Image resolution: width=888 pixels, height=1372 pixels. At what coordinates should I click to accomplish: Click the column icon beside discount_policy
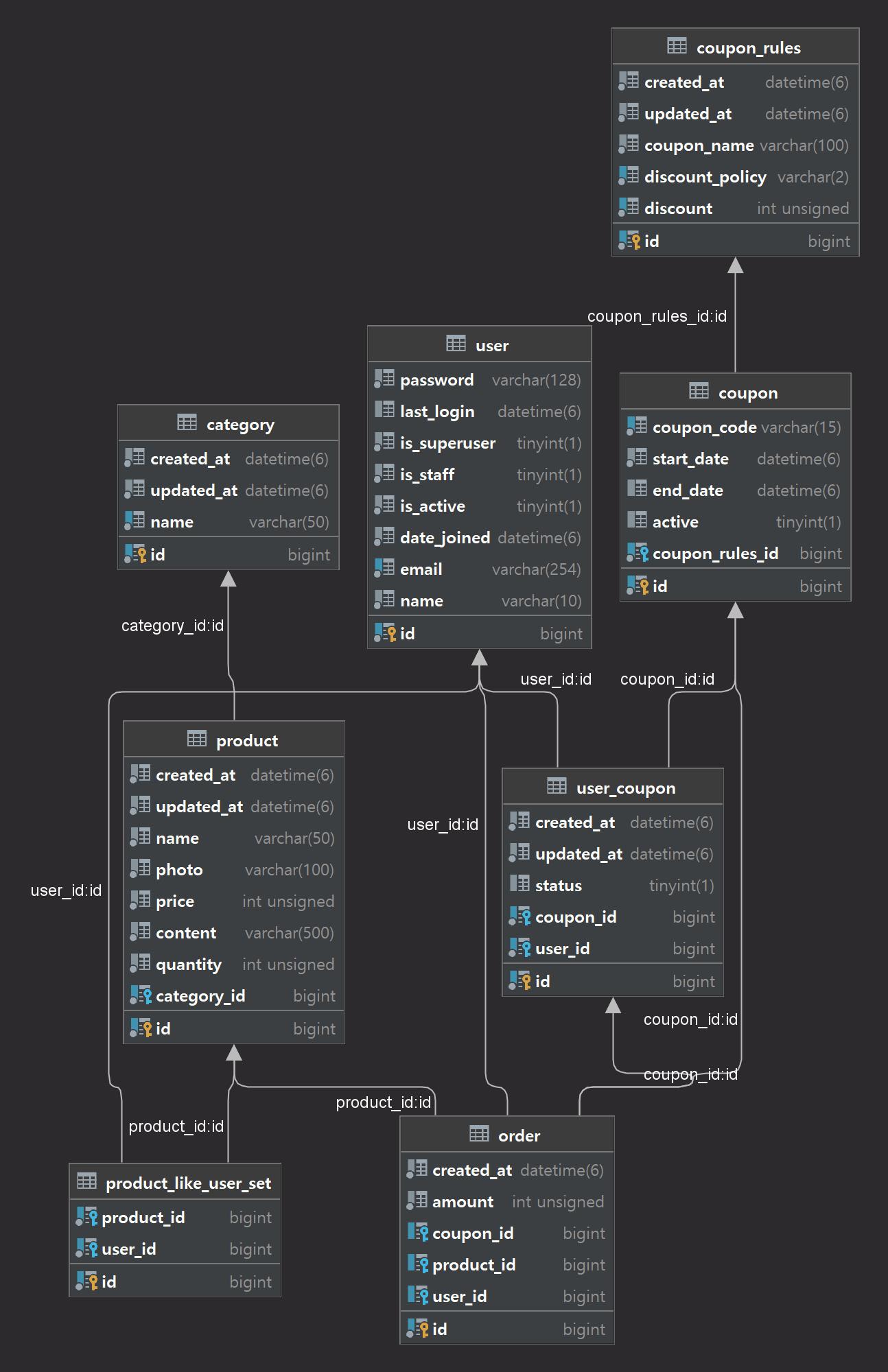[629, 176]
